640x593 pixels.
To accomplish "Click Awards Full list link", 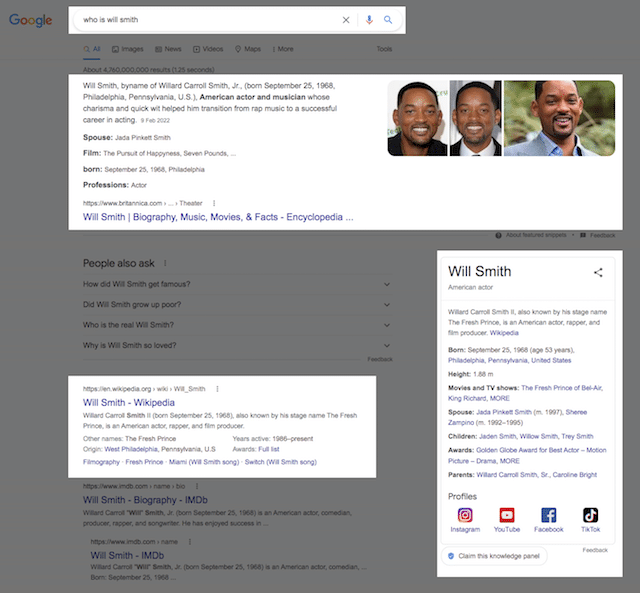I will pyautogui.click(x=269, y=449).
